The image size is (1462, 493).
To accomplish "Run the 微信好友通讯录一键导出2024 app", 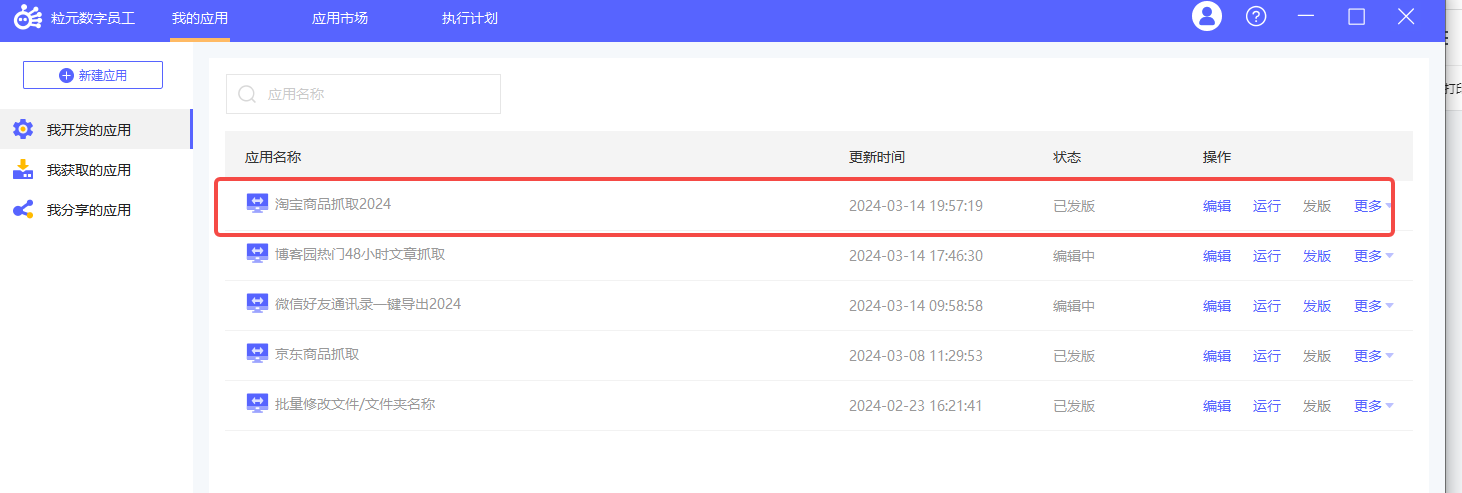I will 1267,306.
